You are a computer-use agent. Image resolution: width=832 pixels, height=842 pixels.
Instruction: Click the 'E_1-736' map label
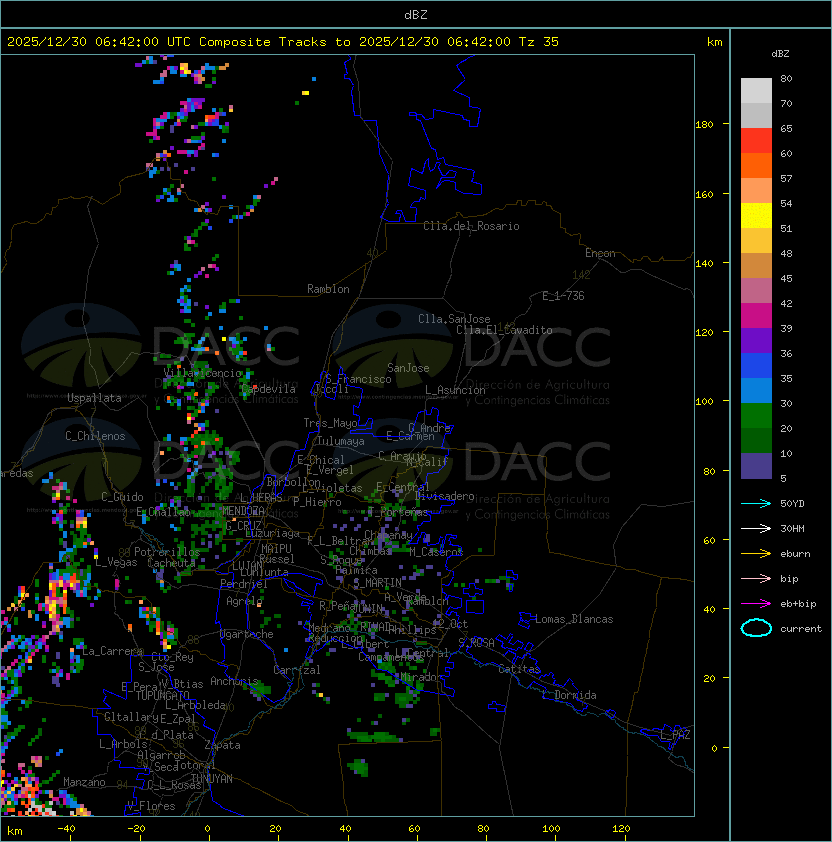click(563, 296)
